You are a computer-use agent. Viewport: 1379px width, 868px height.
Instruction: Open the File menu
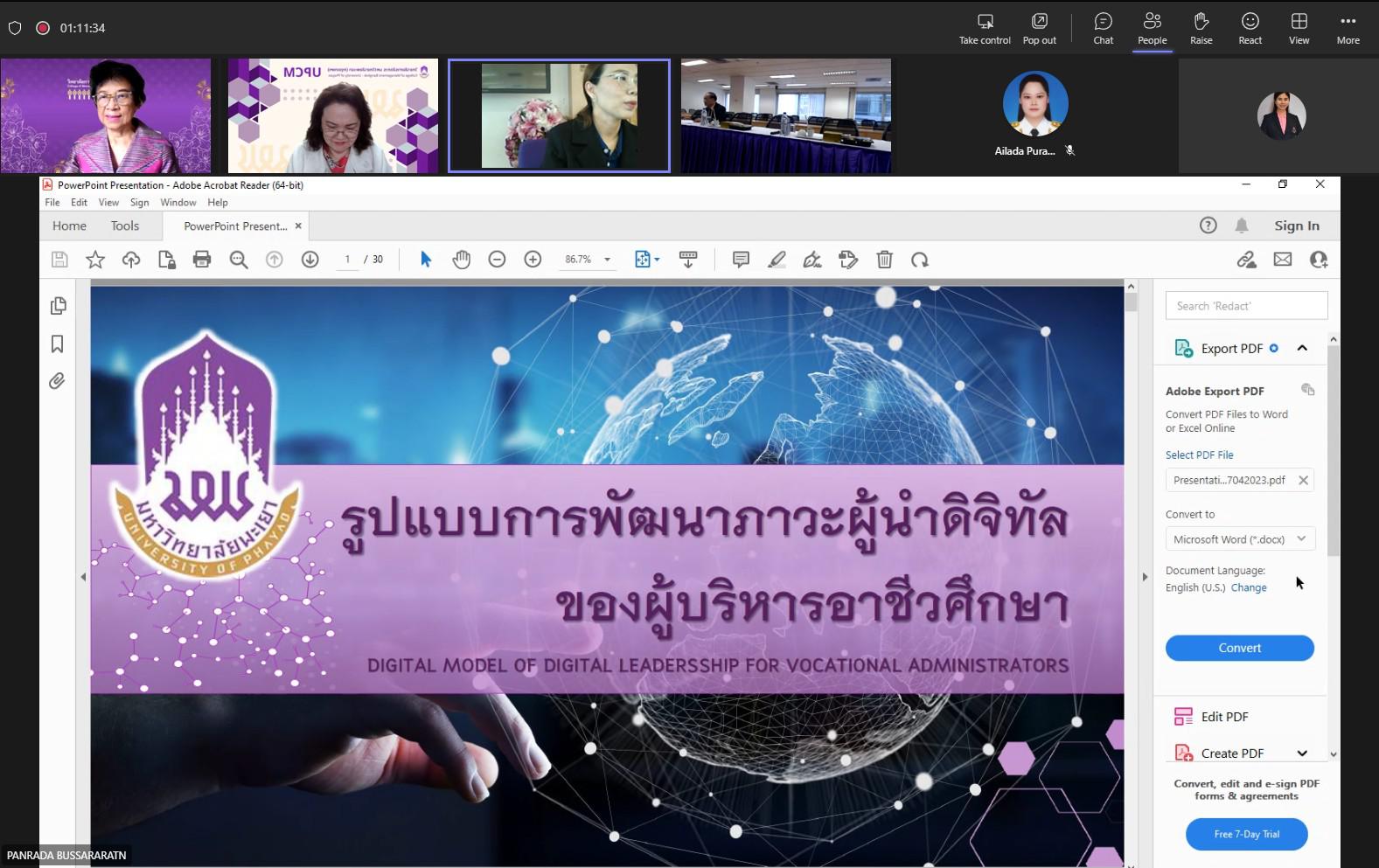(52, 203)
